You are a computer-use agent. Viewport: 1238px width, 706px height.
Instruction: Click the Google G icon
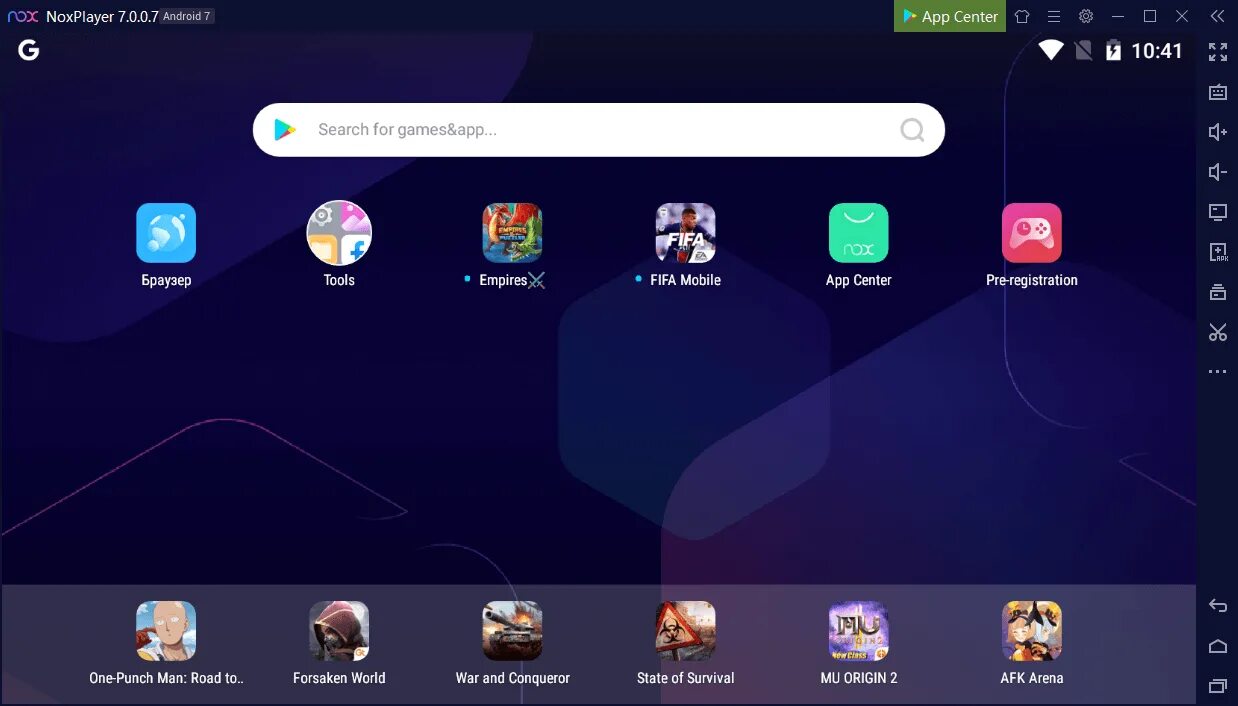click(x=29, y=50)
